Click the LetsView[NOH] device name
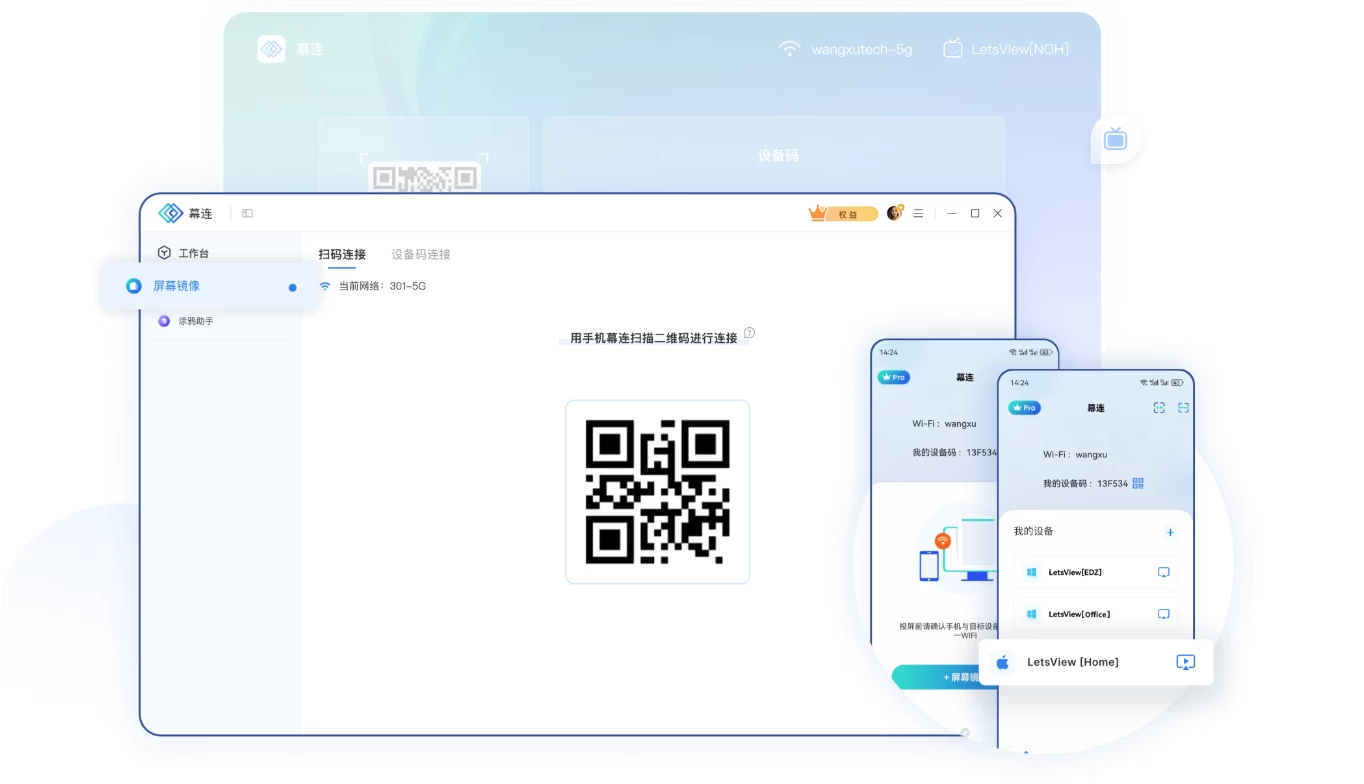Viewport: 1364px width, 784px height. click(1020, 49)
